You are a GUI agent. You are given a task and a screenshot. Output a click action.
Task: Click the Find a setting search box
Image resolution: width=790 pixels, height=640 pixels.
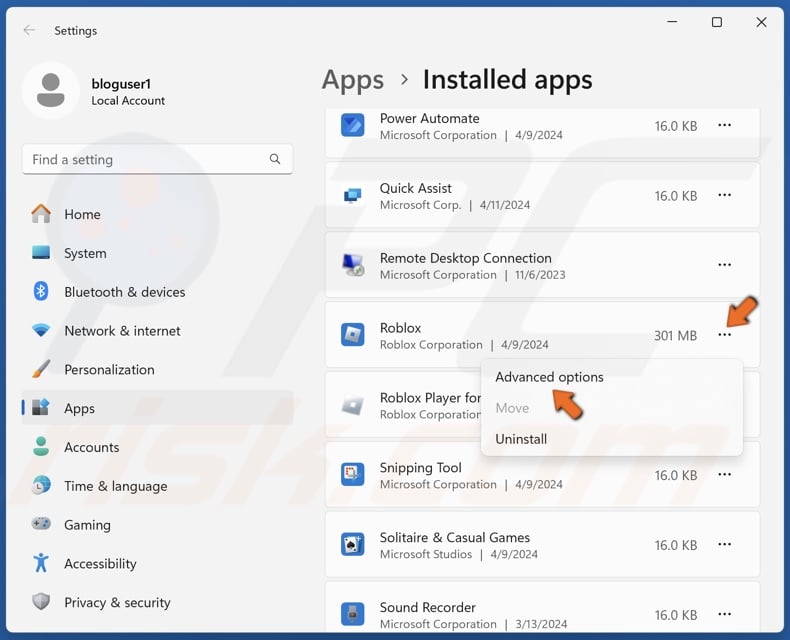tap(145, 159)
